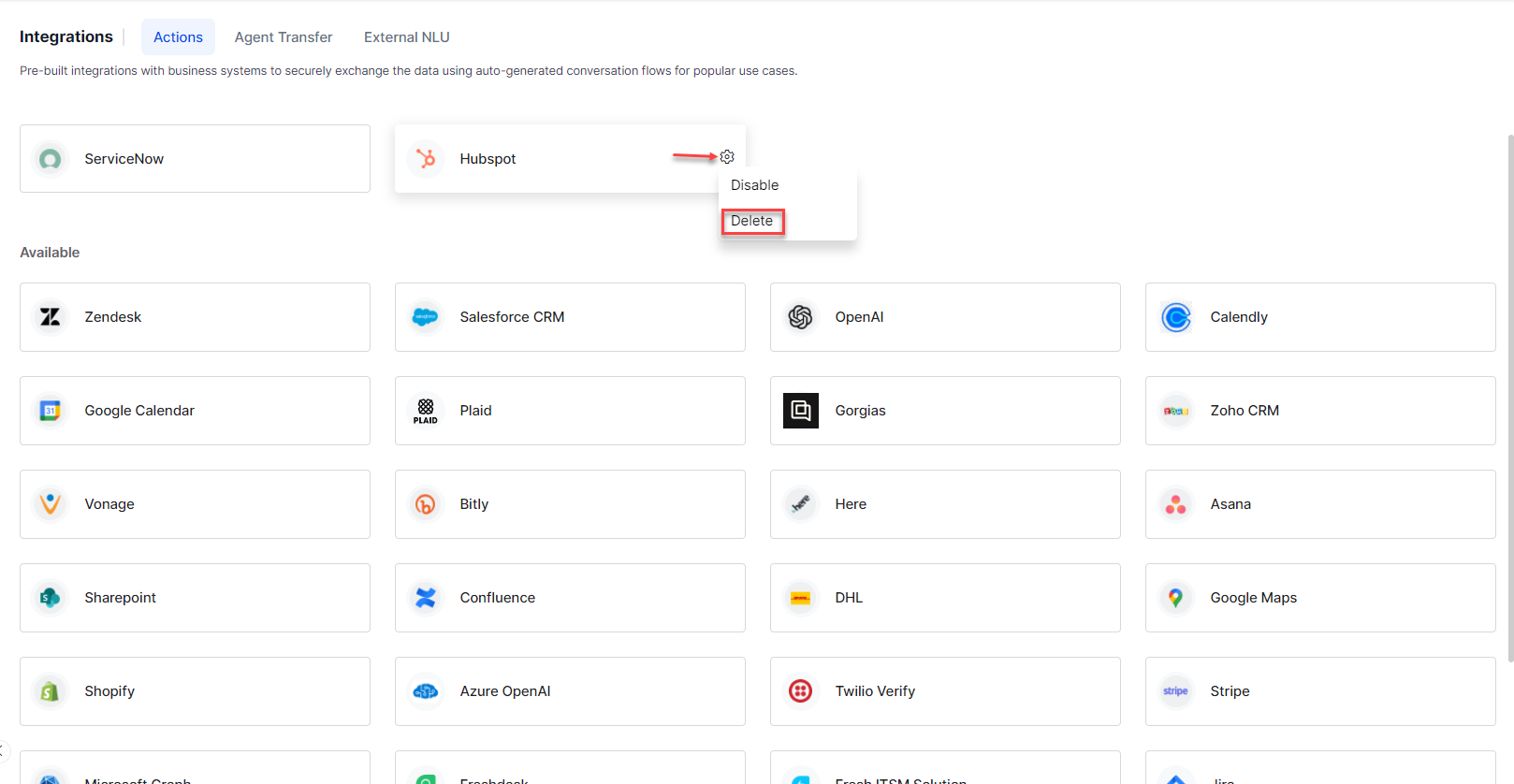Viewport: 1514px width, 784px height.
Task: Click the ServiceNow logo icon
Action: [51, 159]
